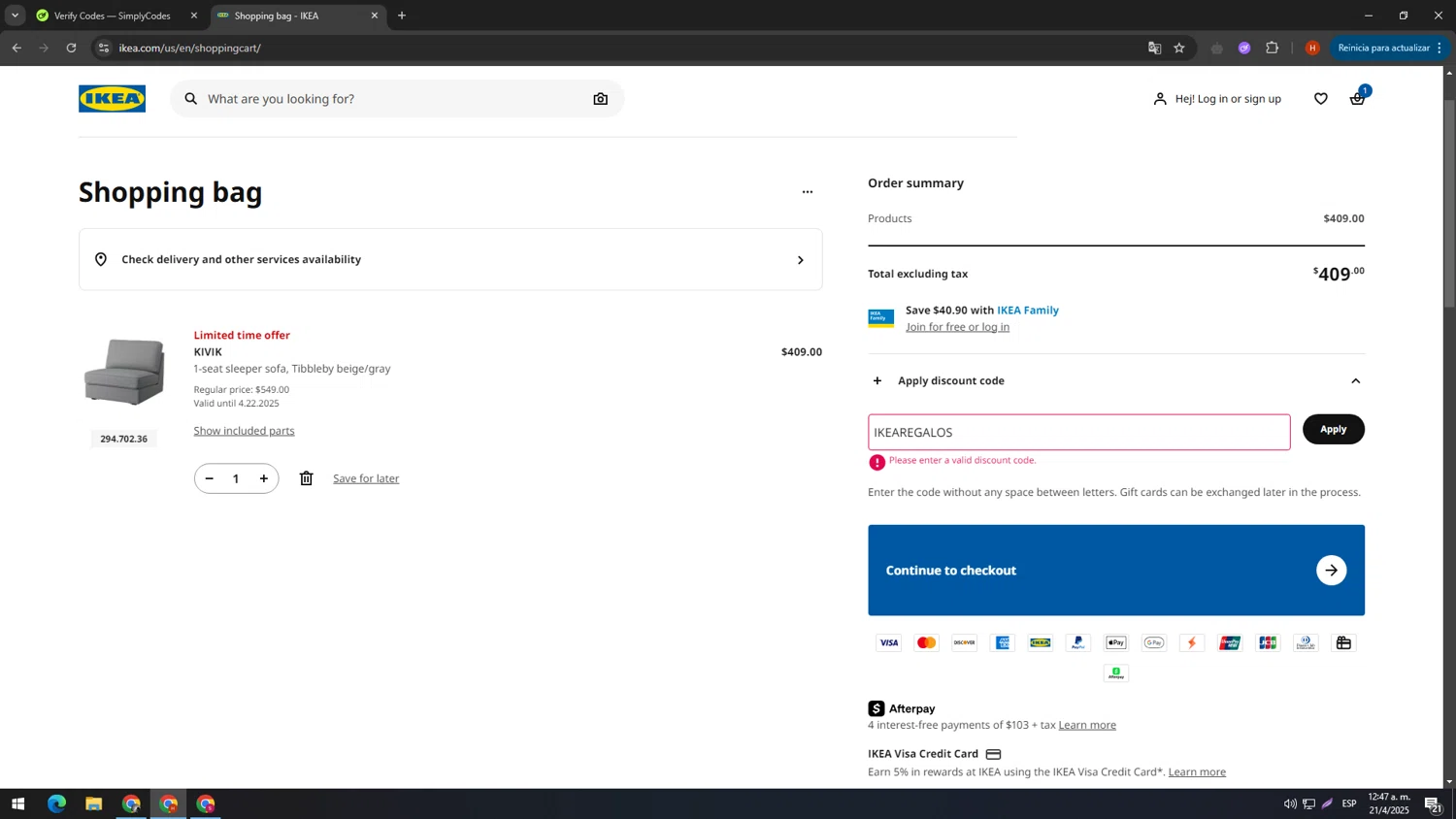Focus the What are you looking for search box

[x=396, y=99]
